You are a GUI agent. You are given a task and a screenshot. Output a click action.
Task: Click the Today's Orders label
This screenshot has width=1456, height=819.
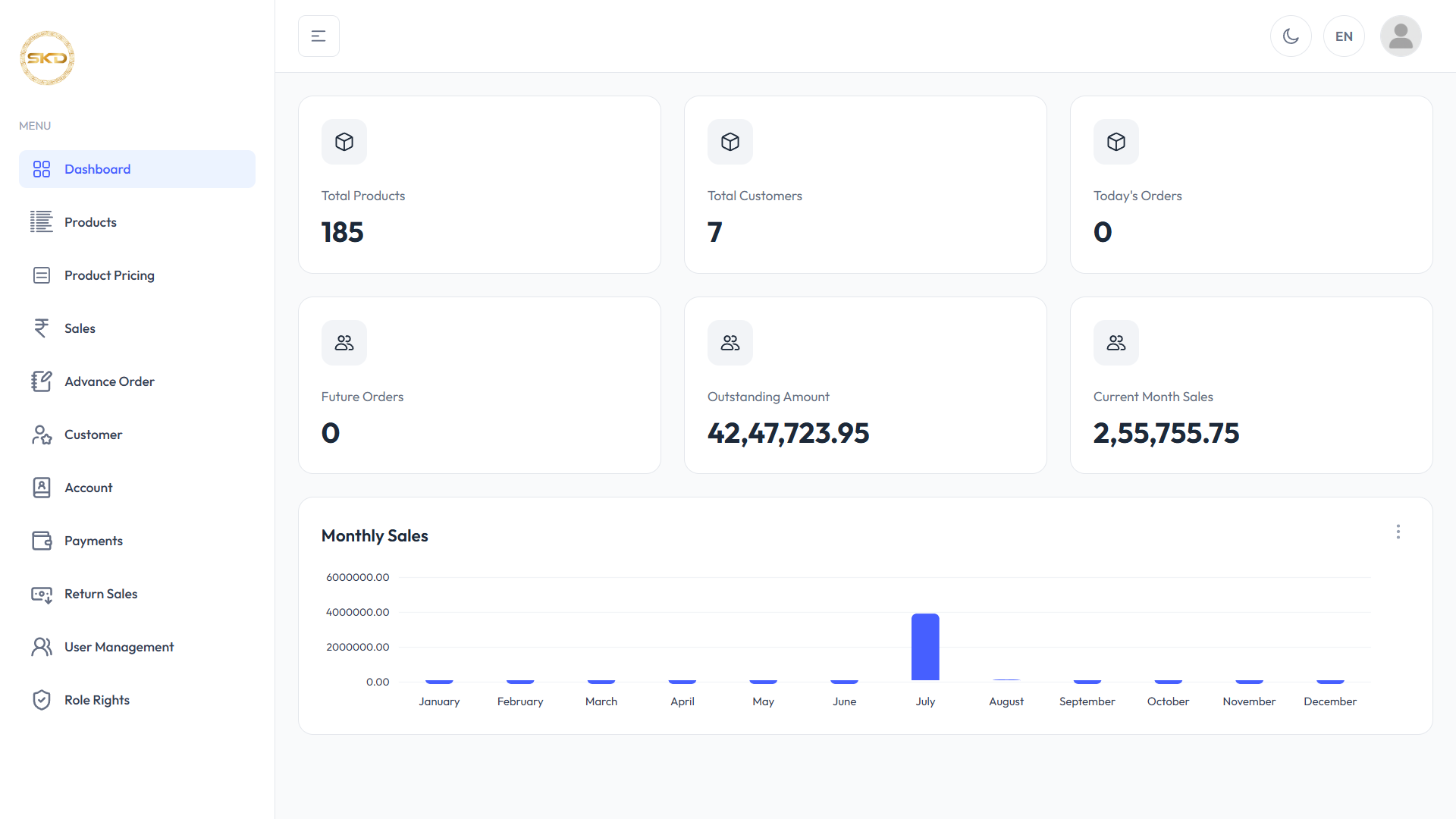click(1137, 196)
